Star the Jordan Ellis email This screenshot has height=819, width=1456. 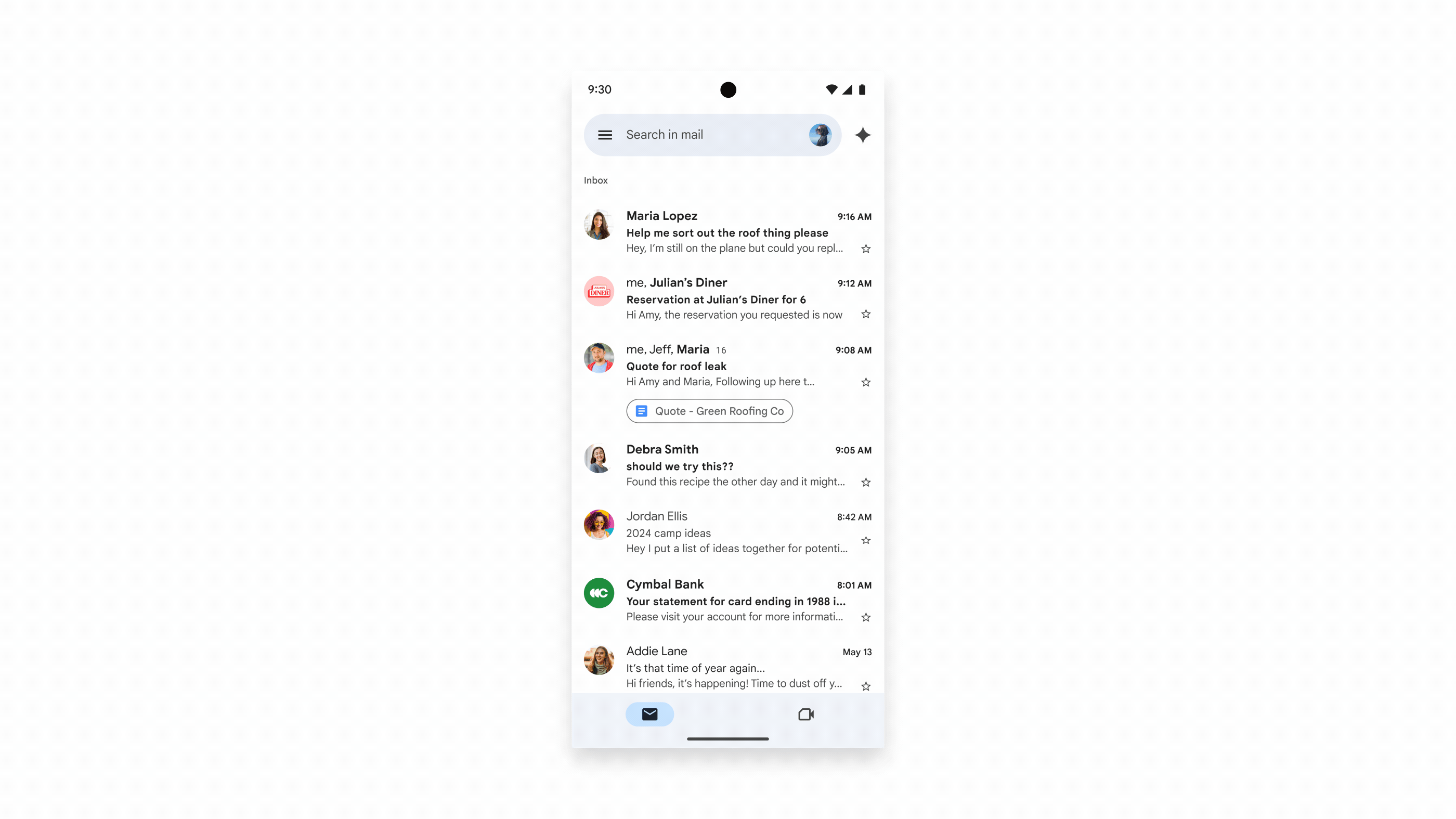(x=865, y=540)
